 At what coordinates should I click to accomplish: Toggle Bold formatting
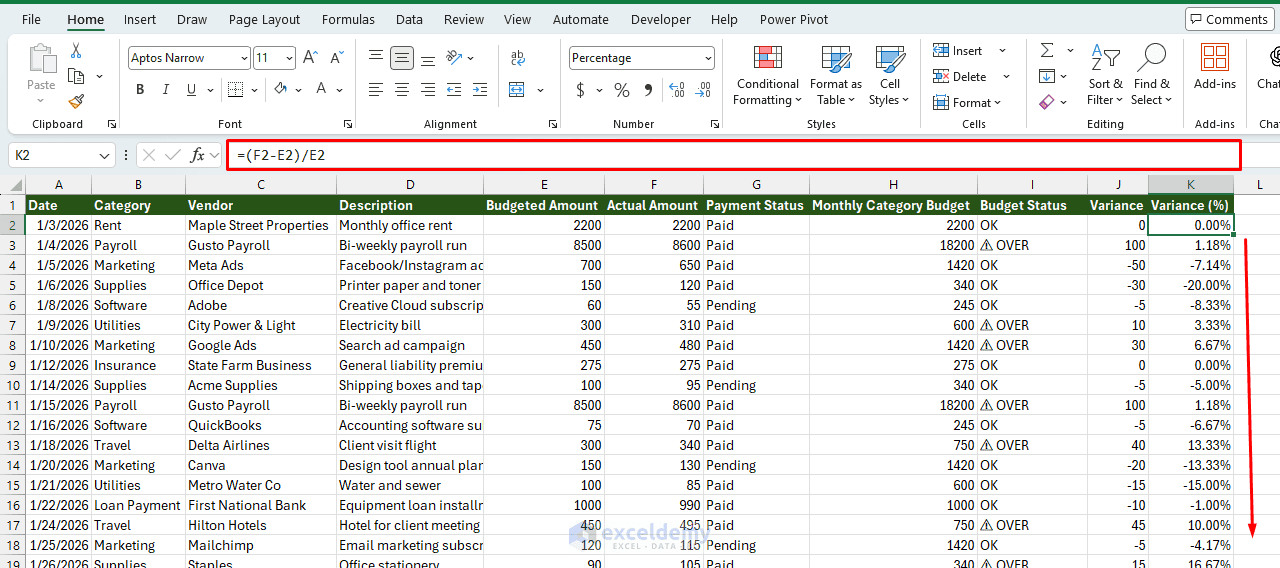pos(140,90)
